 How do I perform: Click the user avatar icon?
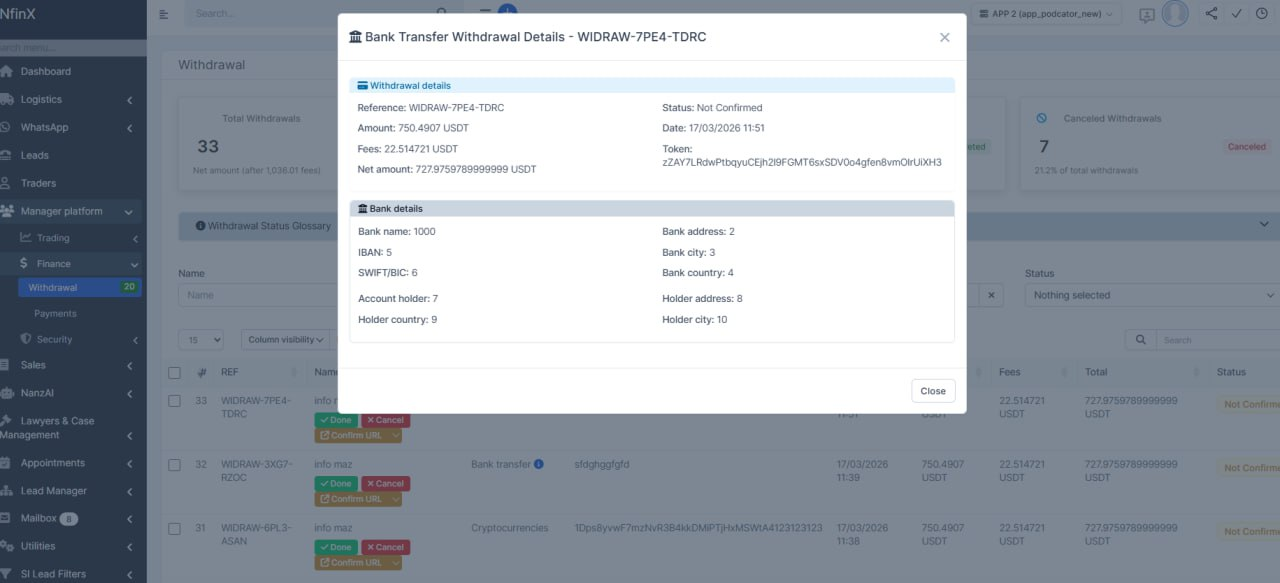[1176, 14]
